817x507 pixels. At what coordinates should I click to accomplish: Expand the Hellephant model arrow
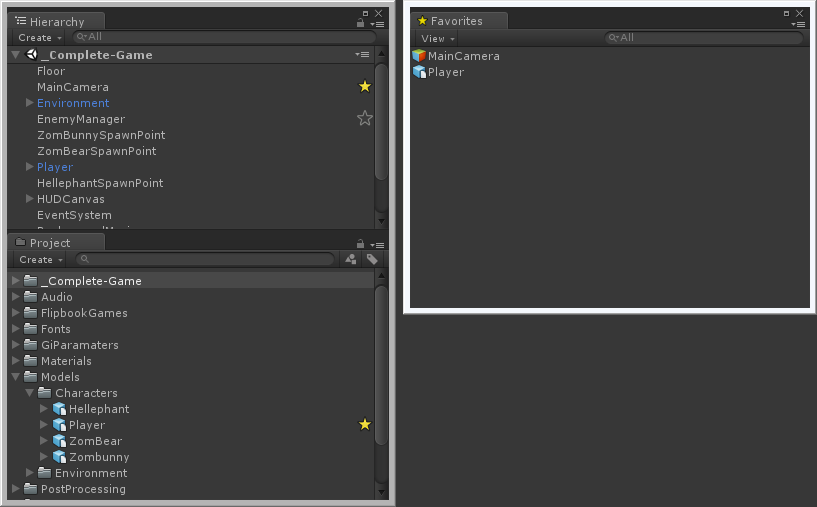(x=44, y=409)
